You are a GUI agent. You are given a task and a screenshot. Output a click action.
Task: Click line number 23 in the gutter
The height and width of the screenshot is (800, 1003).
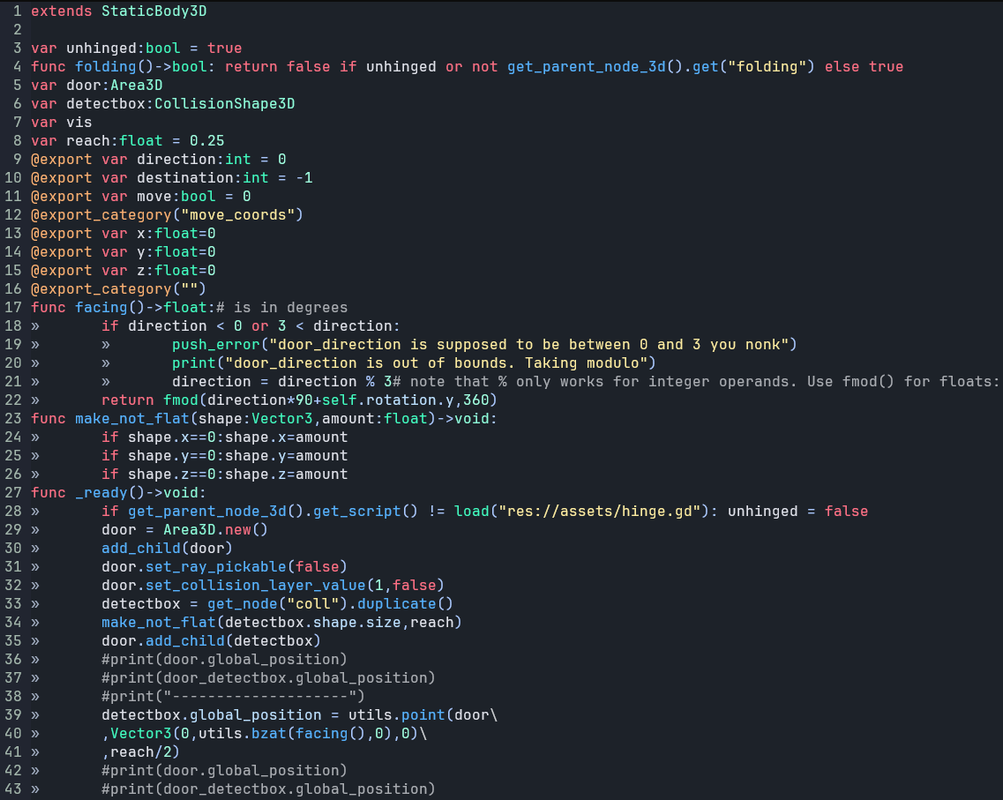coord(13,419)
